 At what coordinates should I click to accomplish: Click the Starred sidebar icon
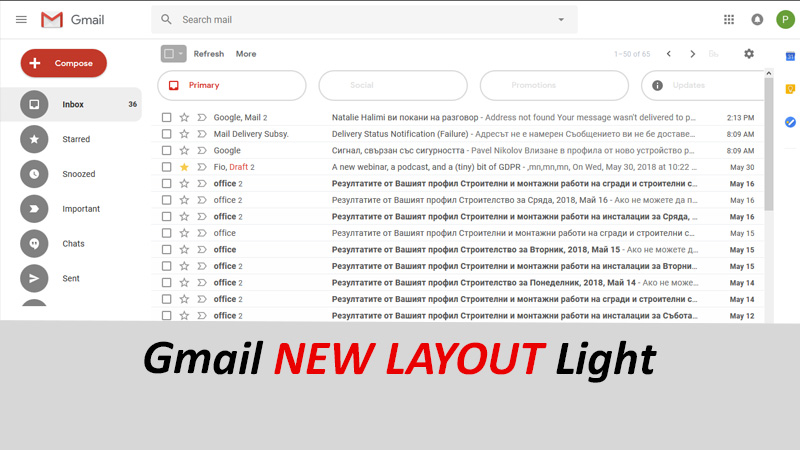[x=34, y=139]
